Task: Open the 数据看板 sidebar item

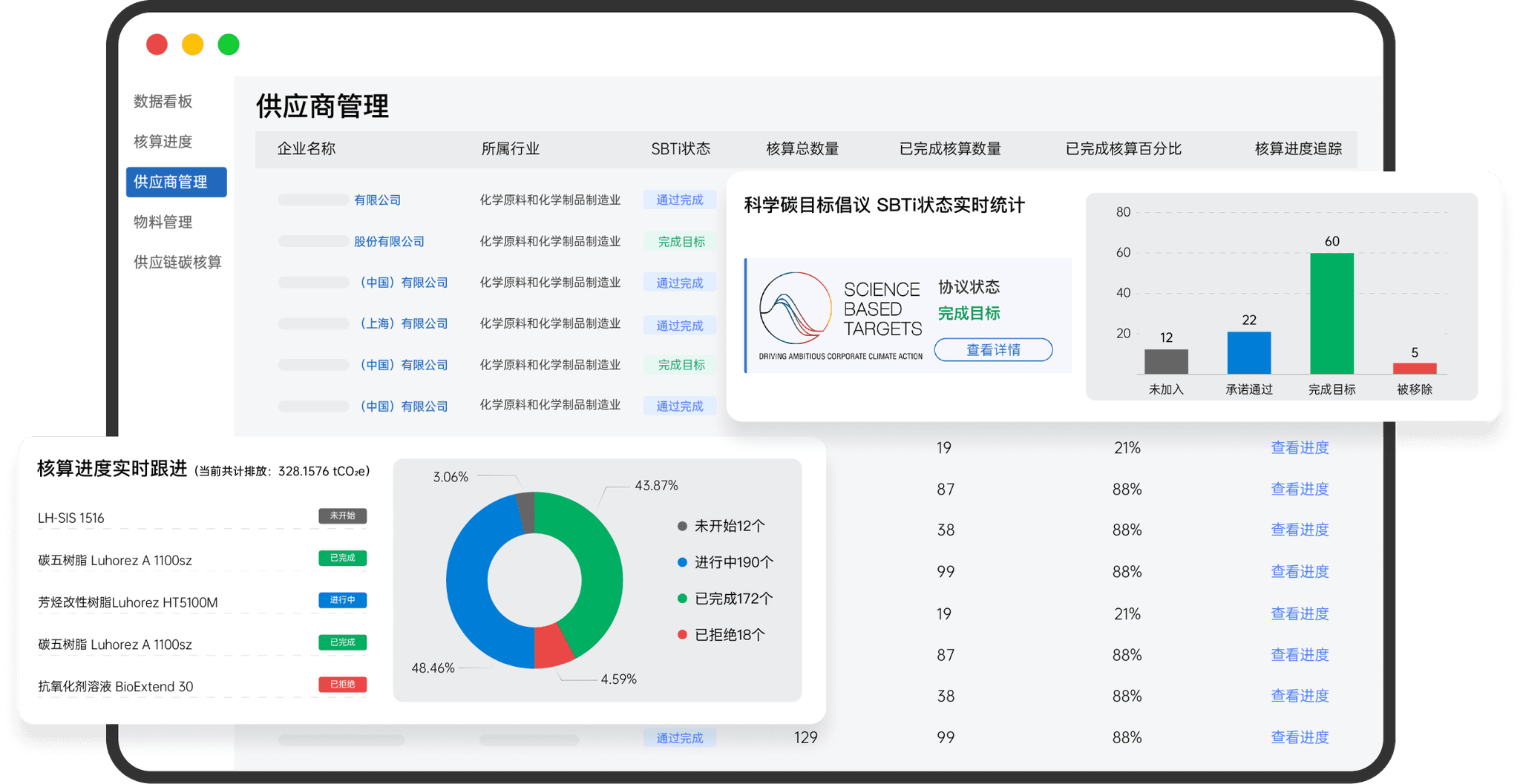Action: click(x=162, y=102)
